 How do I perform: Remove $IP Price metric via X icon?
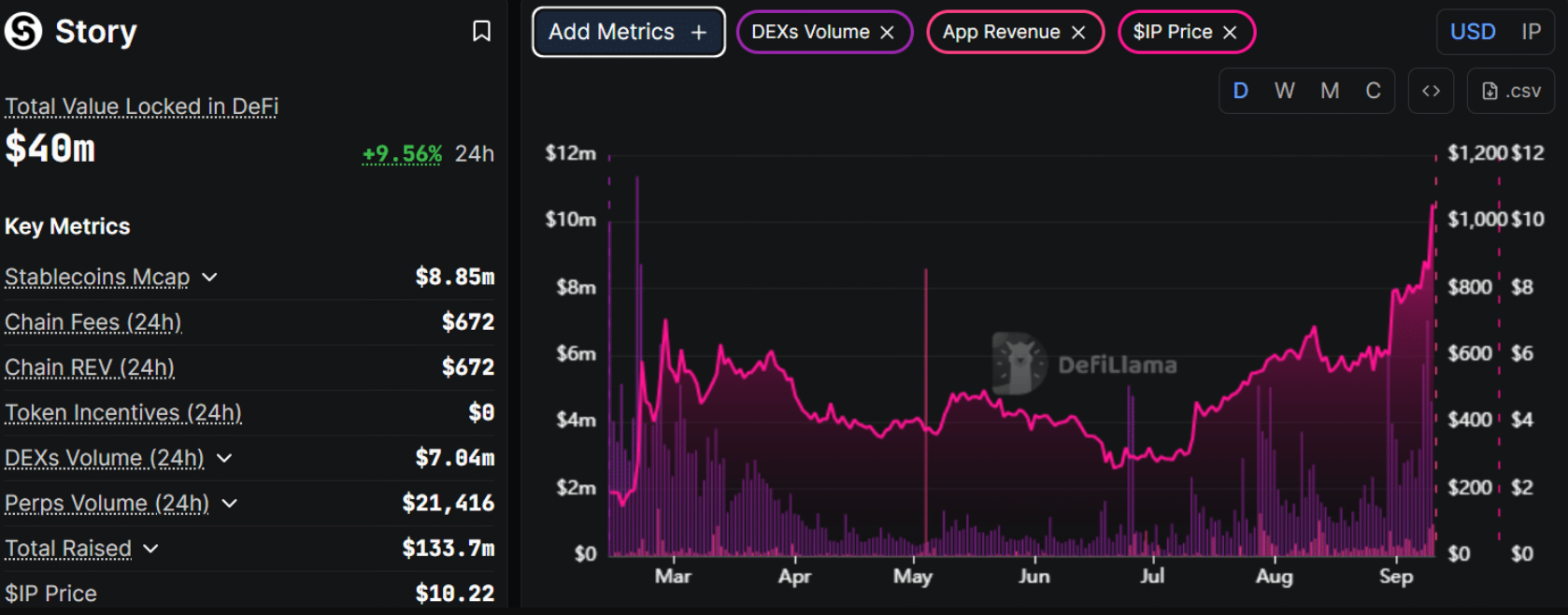[1230, 33]
